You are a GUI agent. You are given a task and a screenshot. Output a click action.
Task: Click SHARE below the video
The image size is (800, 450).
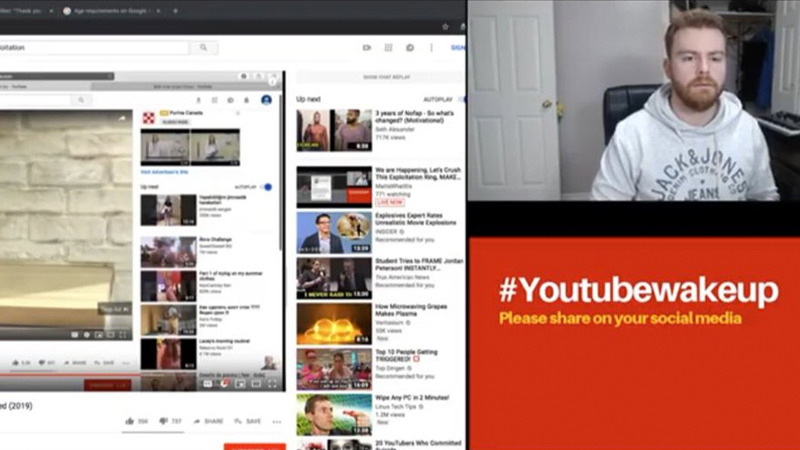[x=208, y=421]
